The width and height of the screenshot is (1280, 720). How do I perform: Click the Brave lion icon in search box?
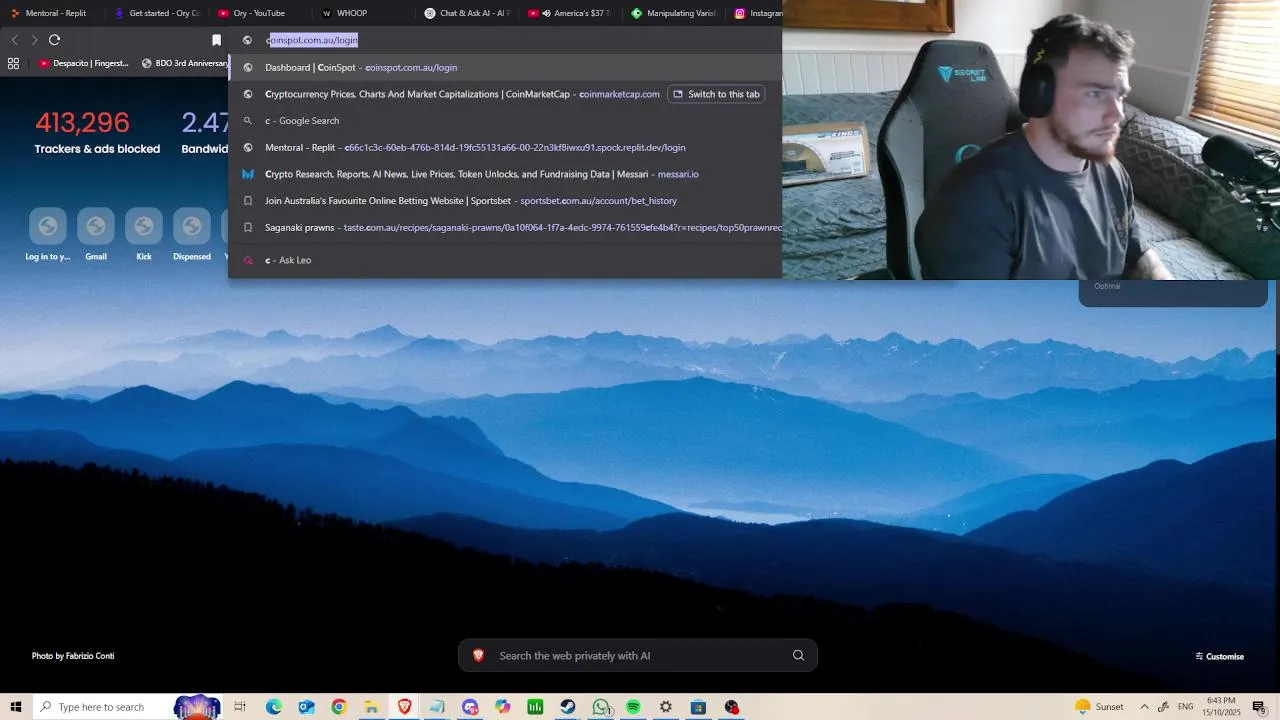point(479,655)
